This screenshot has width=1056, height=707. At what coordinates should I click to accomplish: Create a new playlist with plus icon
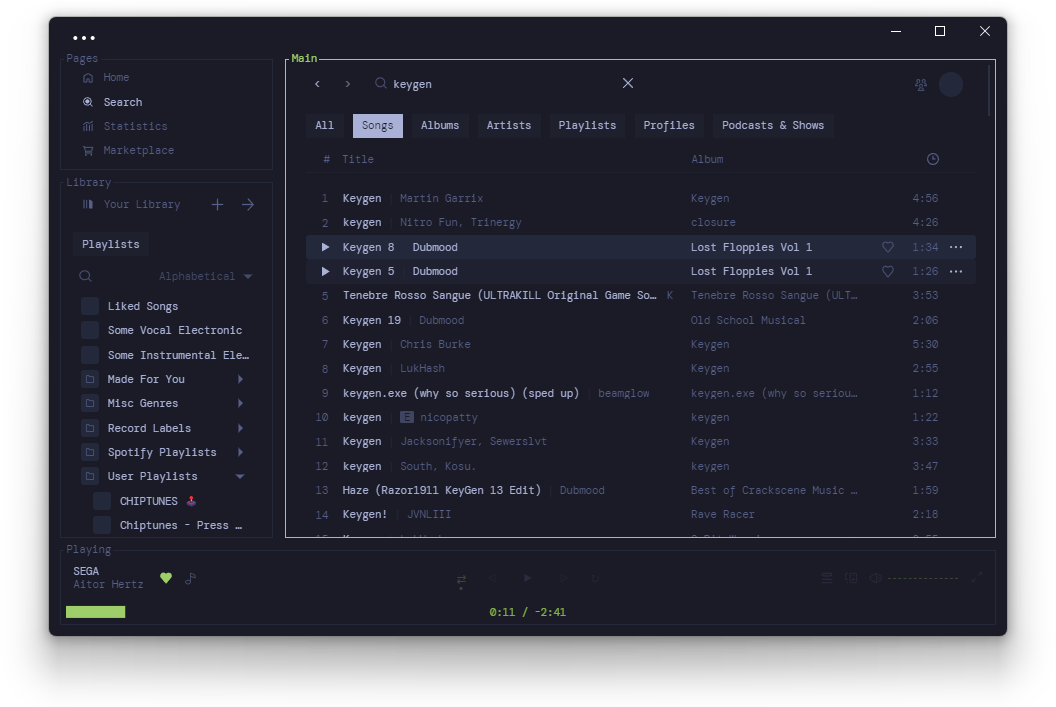(x=217, y=204)
